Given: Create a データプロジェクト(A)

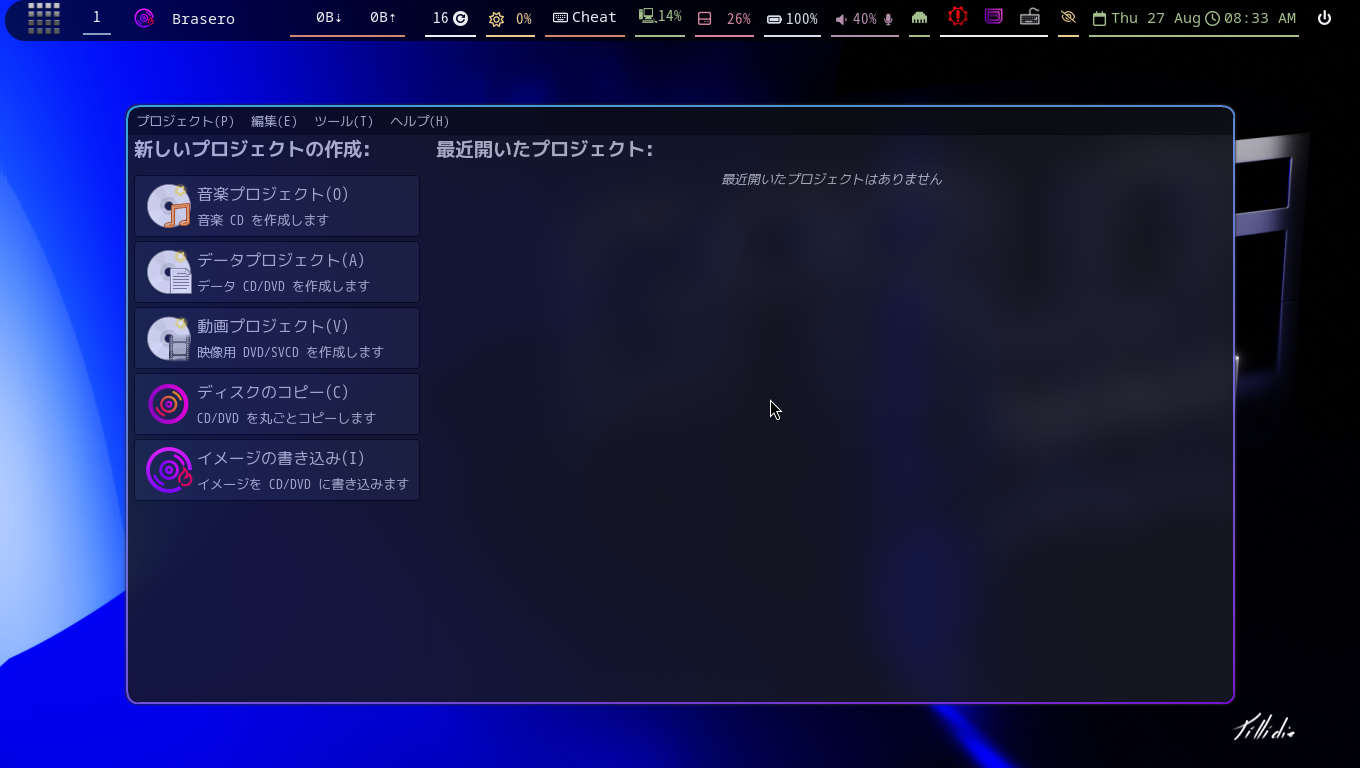Looking at the screenshot, I should point(277,272).
